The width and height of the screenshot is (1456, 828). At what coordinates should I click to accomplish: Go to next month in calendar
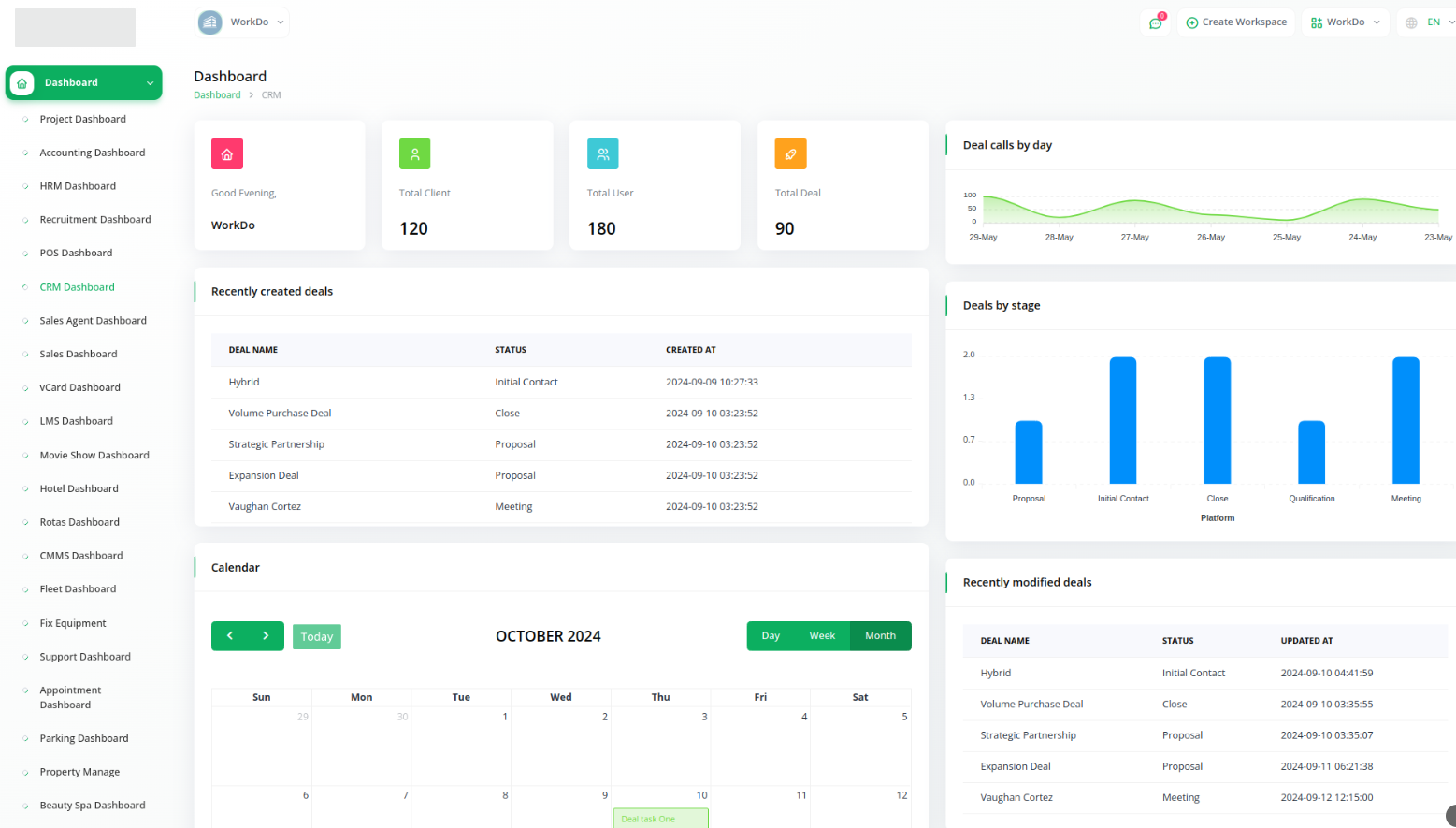point(266,636)
